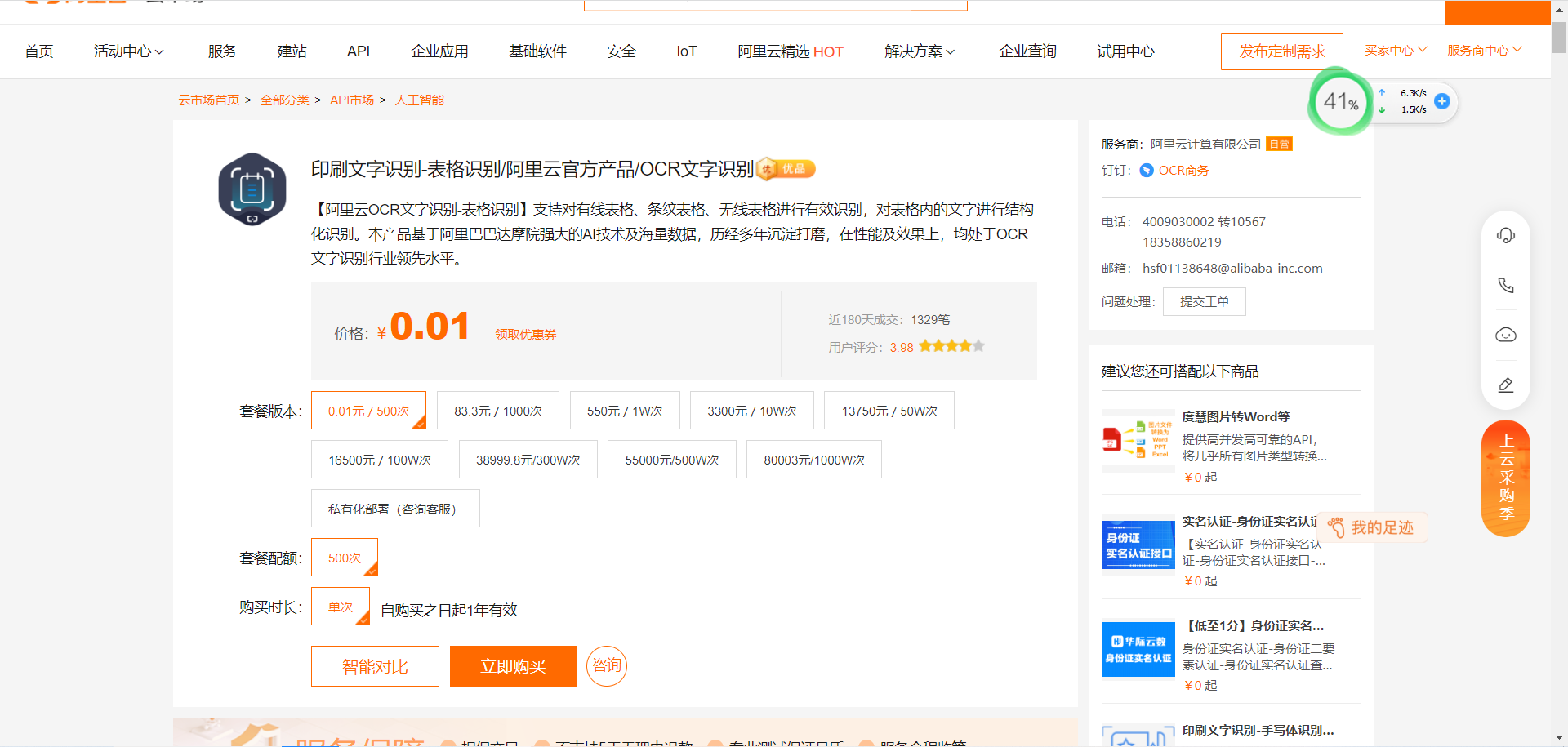
Task: Open the 上云采购季 promotion banner
Action: pyautogui.click(x=1505, y=478)
